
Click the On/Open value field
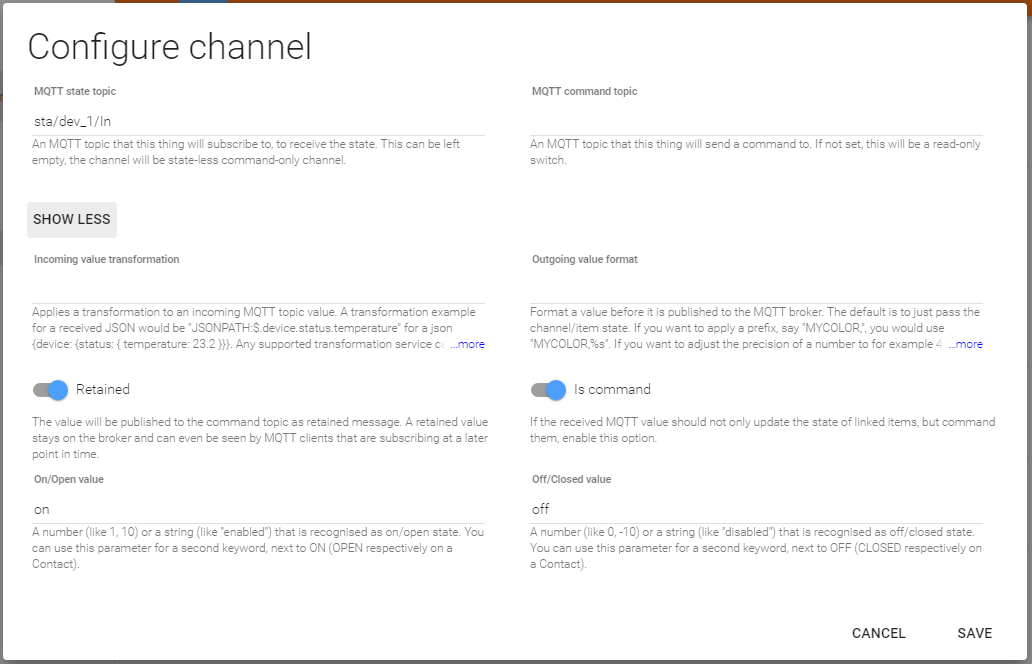(258, 509)
